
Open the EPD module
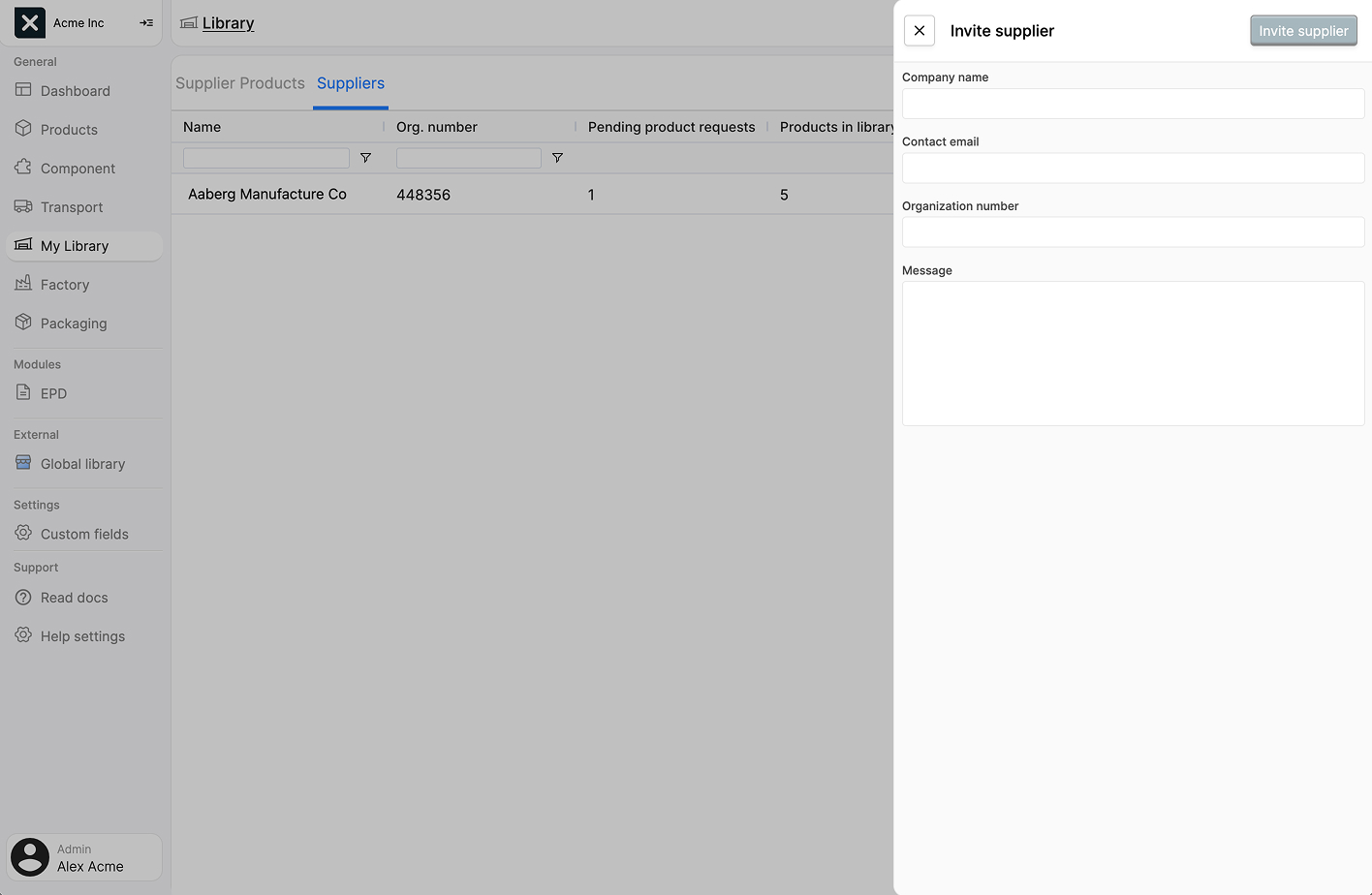[53, 393]
